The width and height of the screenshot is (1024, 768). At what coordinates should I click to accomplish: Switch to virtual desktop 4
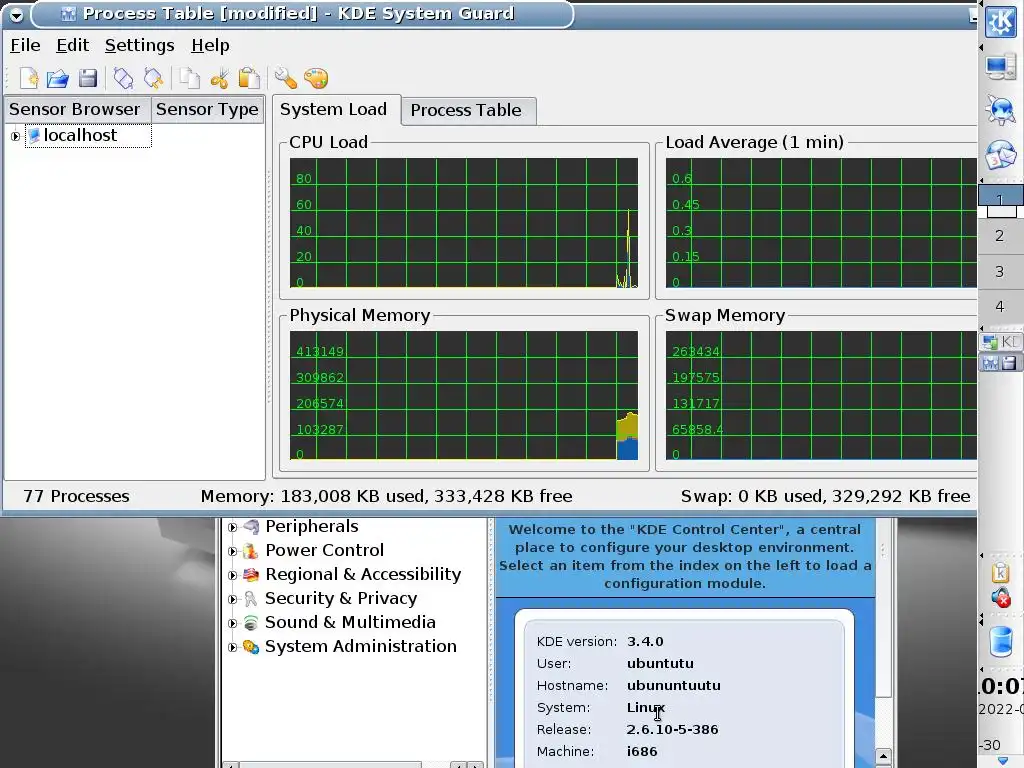999,307
